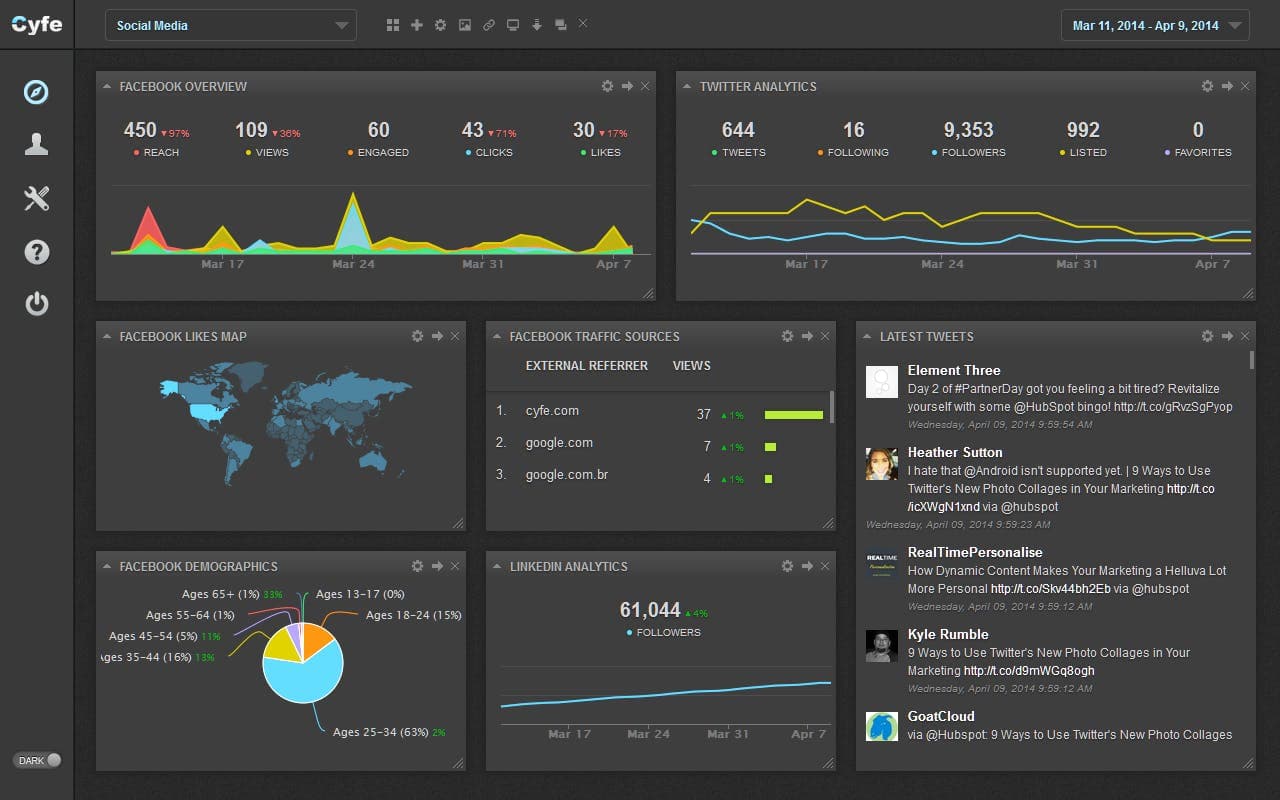Click Heather Sutton's profile thumbnail

(881, 463)
